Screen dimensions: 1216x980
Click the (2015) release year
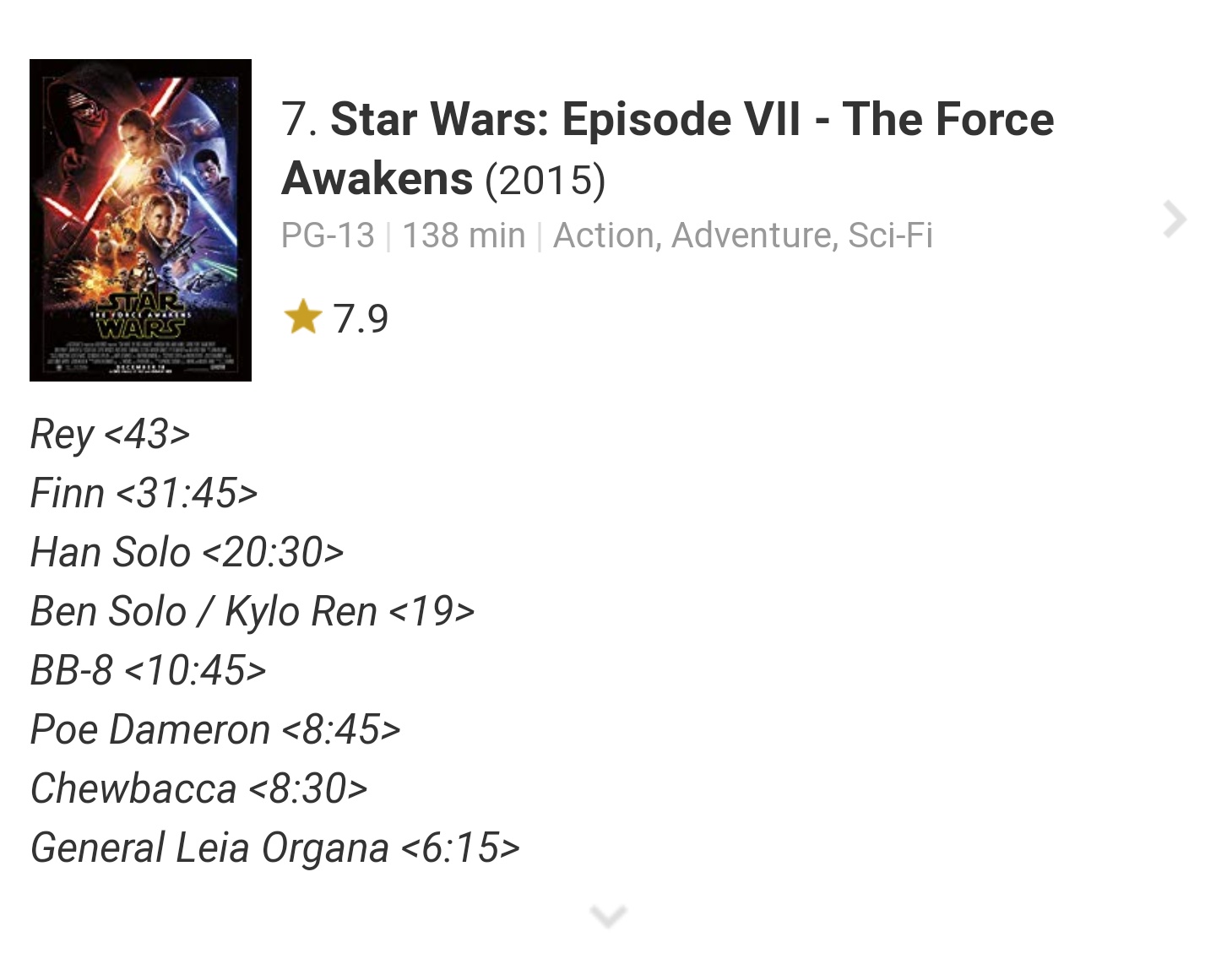545,180
